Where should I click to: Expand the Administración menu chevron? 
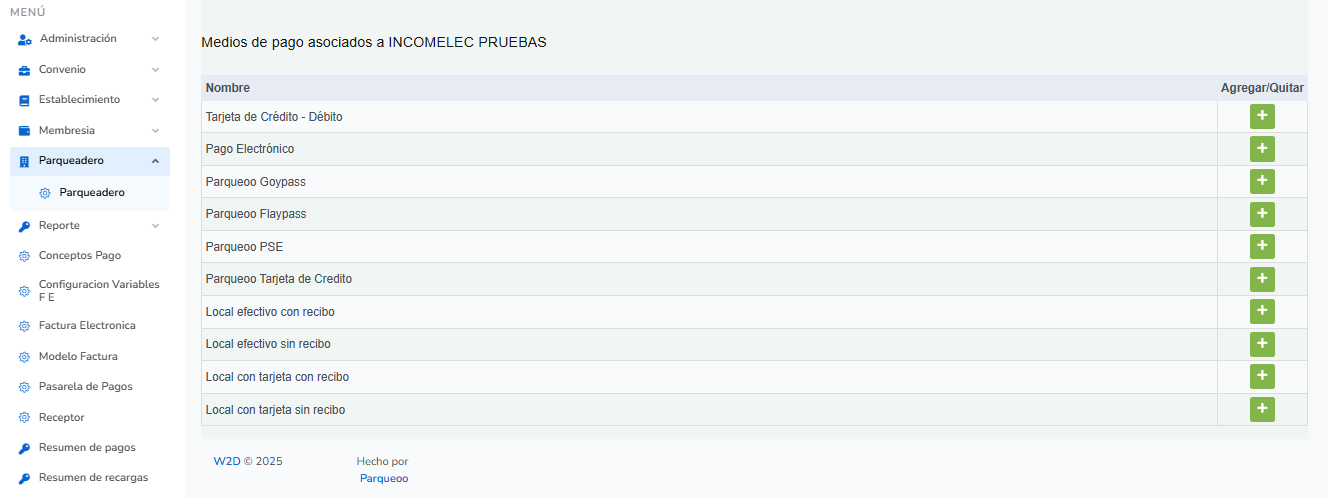[x=155, y=39]
